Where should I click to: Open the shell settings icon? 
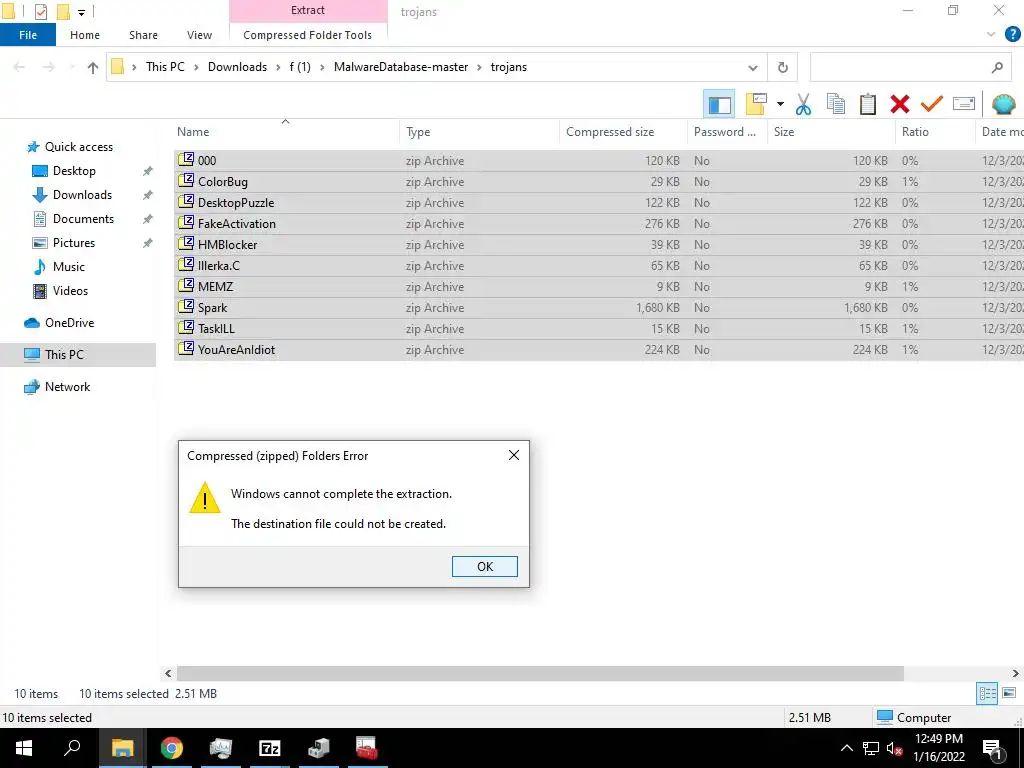tap(1003, 104)
